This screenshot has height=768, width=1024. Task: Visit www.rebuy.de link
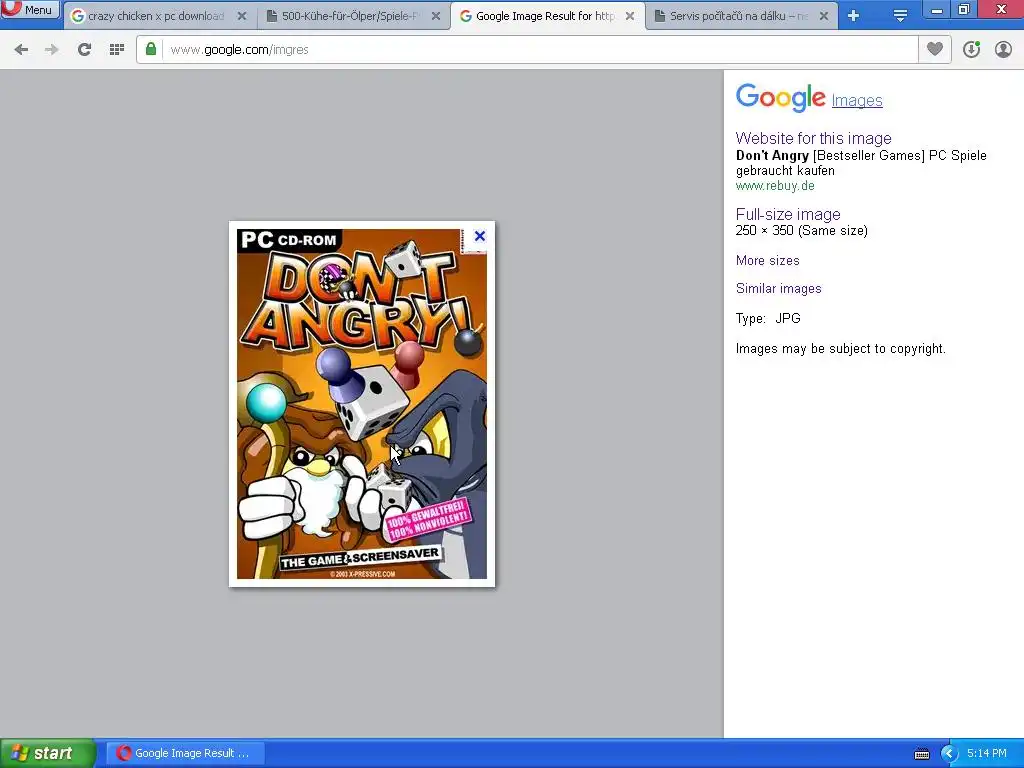[x=775, y=185]
